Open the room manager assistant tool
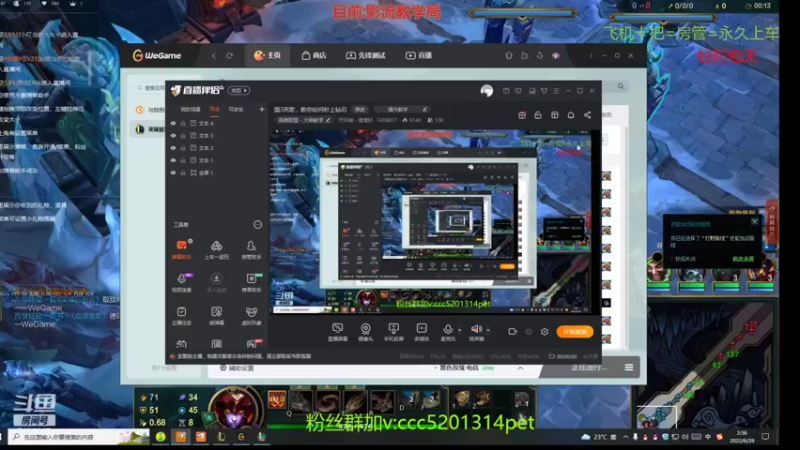Image resolution: width=800 pixels, height=450 pixels. coord(251,246)
